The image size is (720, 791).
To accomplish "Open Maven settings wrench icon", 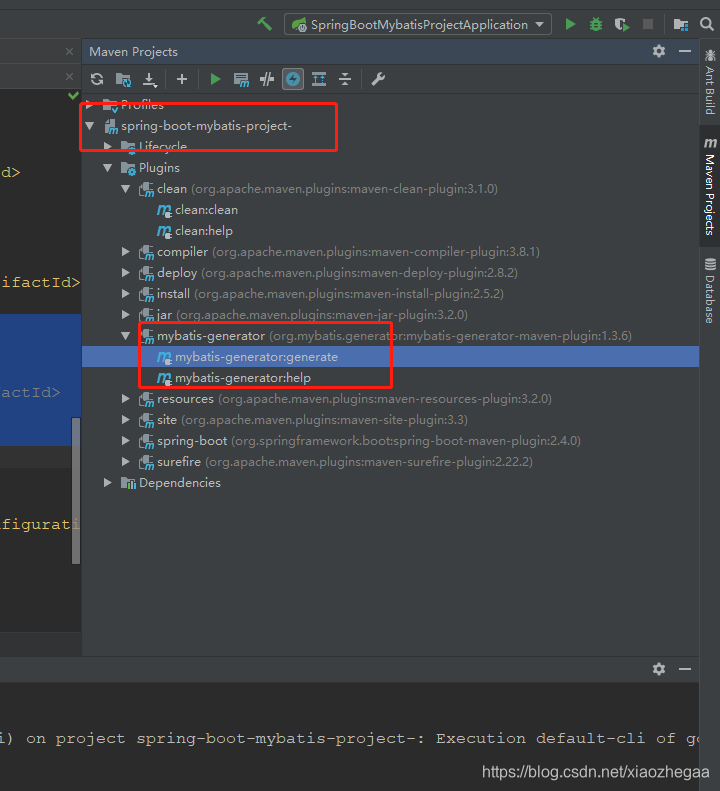I will point(378,79).
